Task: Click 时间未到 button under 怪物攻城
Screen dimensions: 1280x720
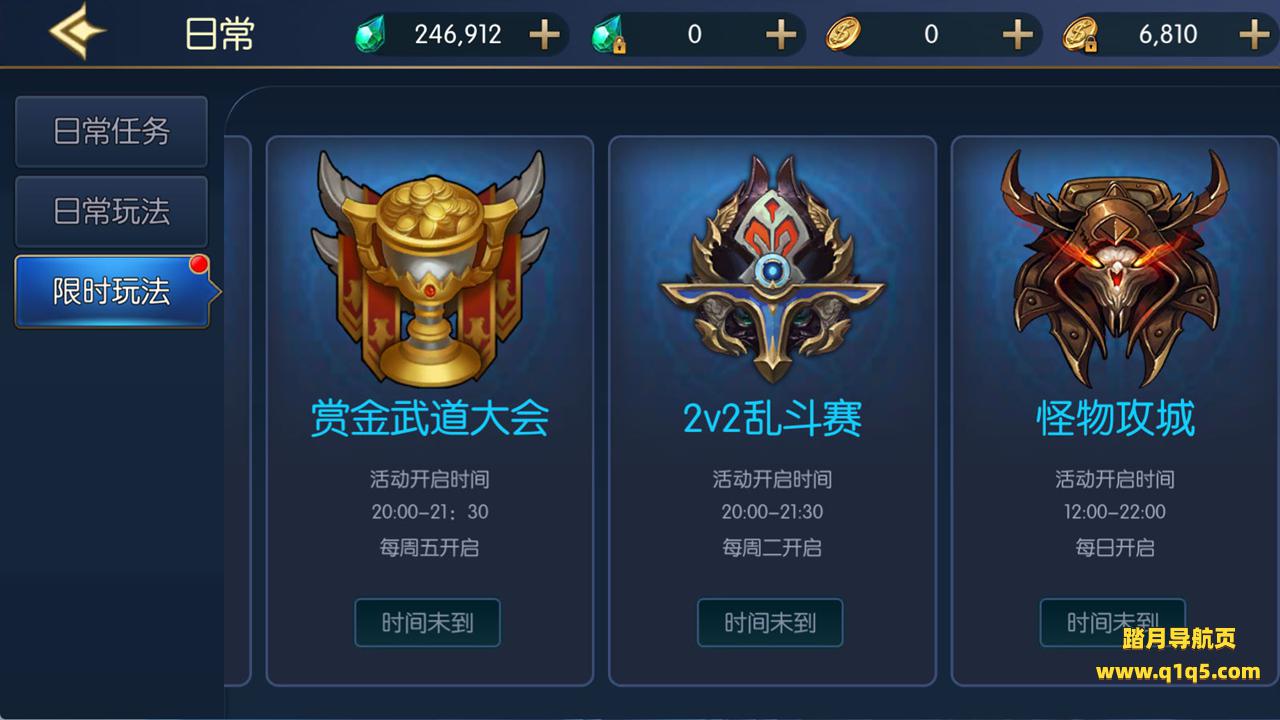Action: [x=1113, y=623]
